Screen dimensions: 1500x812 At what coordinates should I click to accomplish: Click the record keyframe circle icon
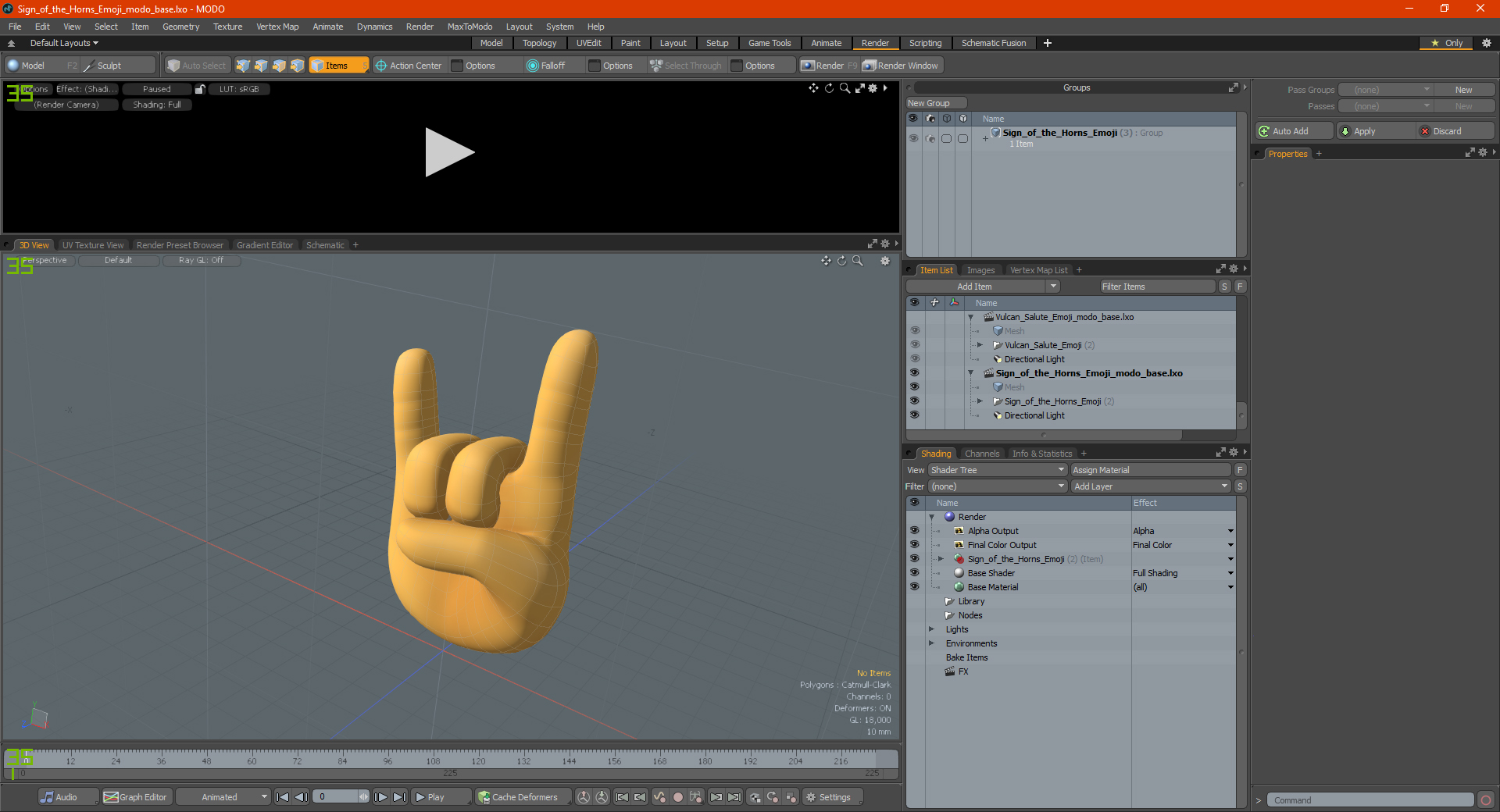tap(678, 797)
